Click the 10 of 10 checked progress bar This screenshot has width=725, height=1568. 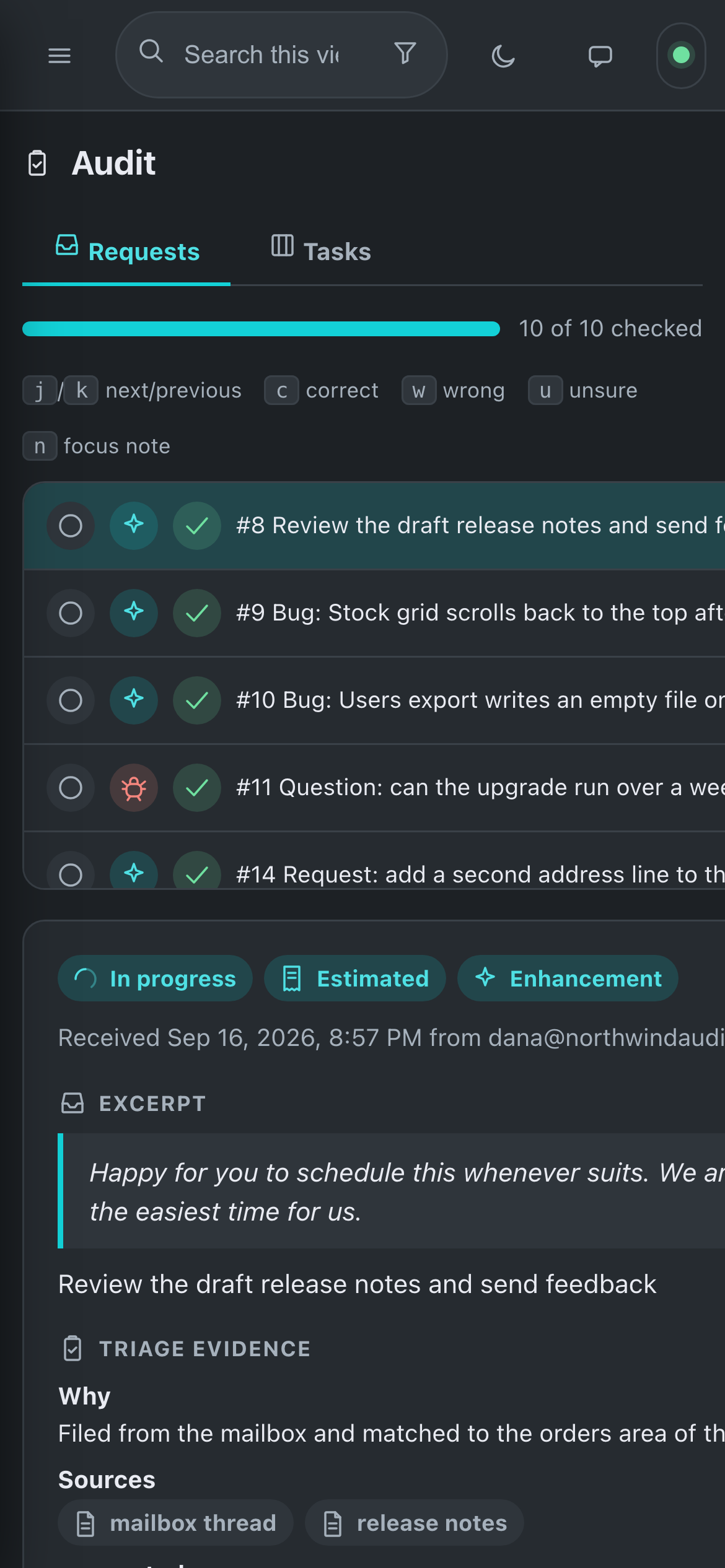[x=261, y=328]
